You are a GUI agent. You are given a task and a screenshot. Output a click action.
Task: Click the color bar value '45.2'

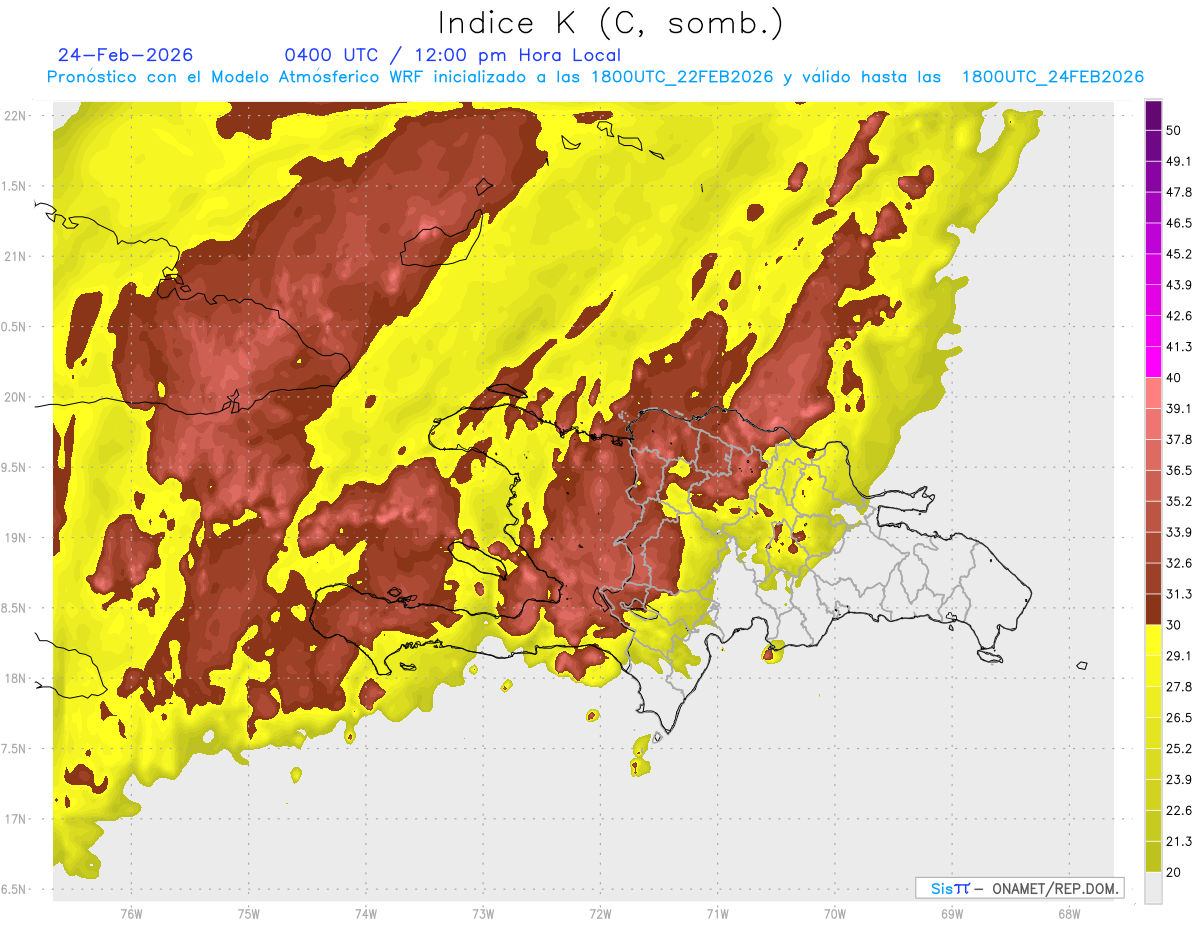pyautogui.click(x=1178, y=254)
